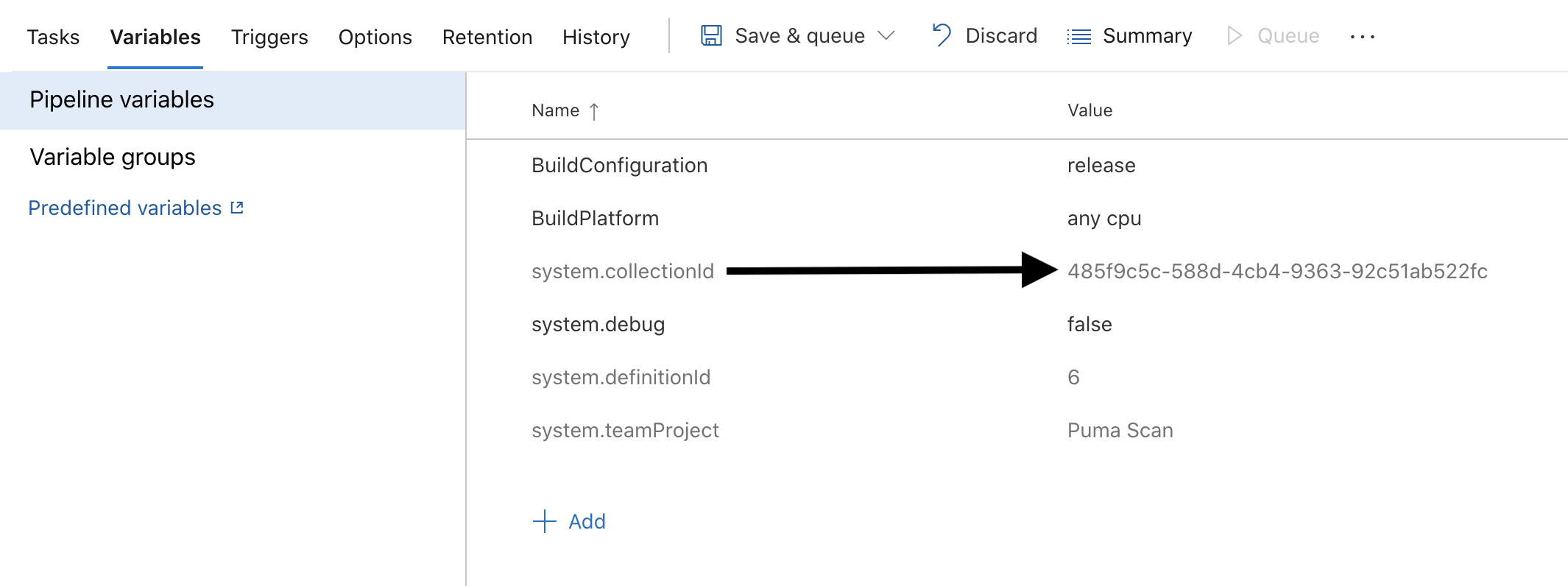Click the external link icon by Predefined variables
1568x586 pixels.
tap(237, 208)
